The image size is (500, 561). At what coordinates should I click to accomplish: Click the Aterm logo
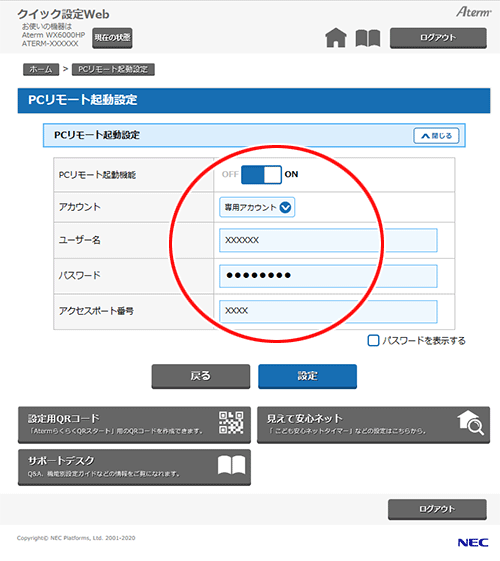pos(473,12)
